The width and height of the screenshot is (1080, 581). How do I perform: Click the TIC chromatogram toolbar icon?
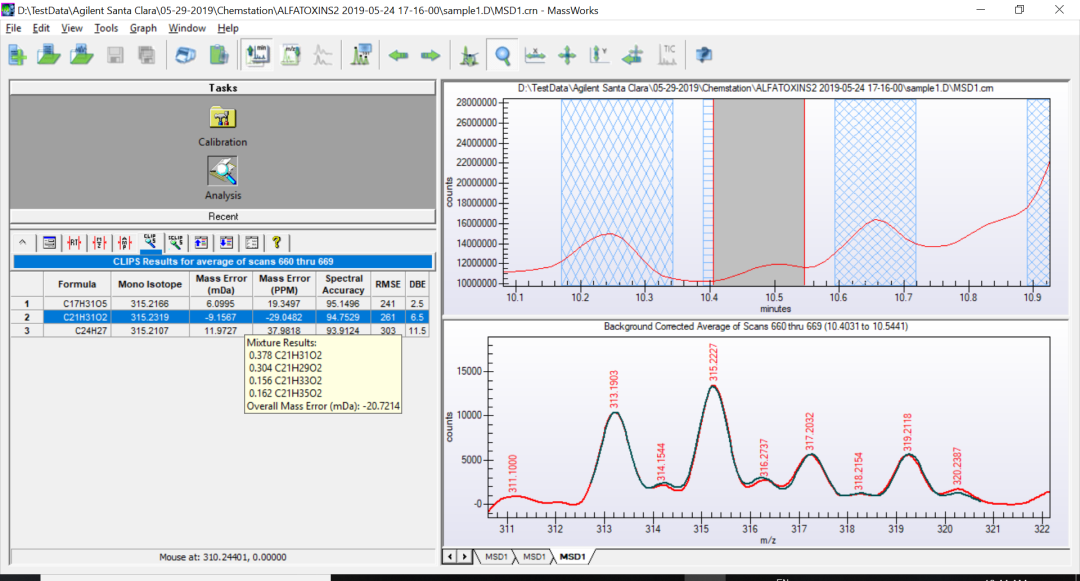tap(667, 55)
